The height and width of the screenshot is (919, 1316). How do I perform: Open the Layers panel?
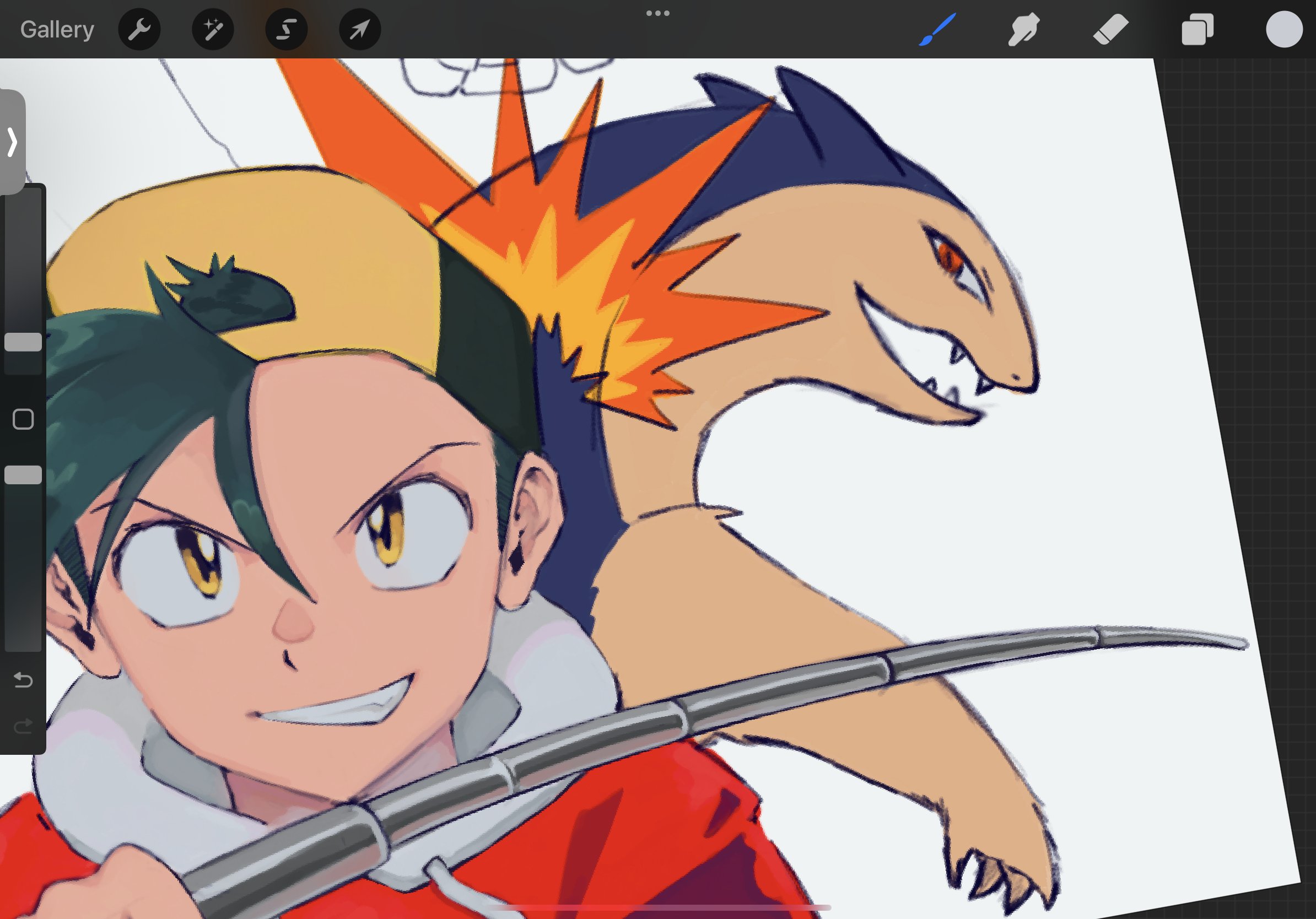click(1198, 29)
